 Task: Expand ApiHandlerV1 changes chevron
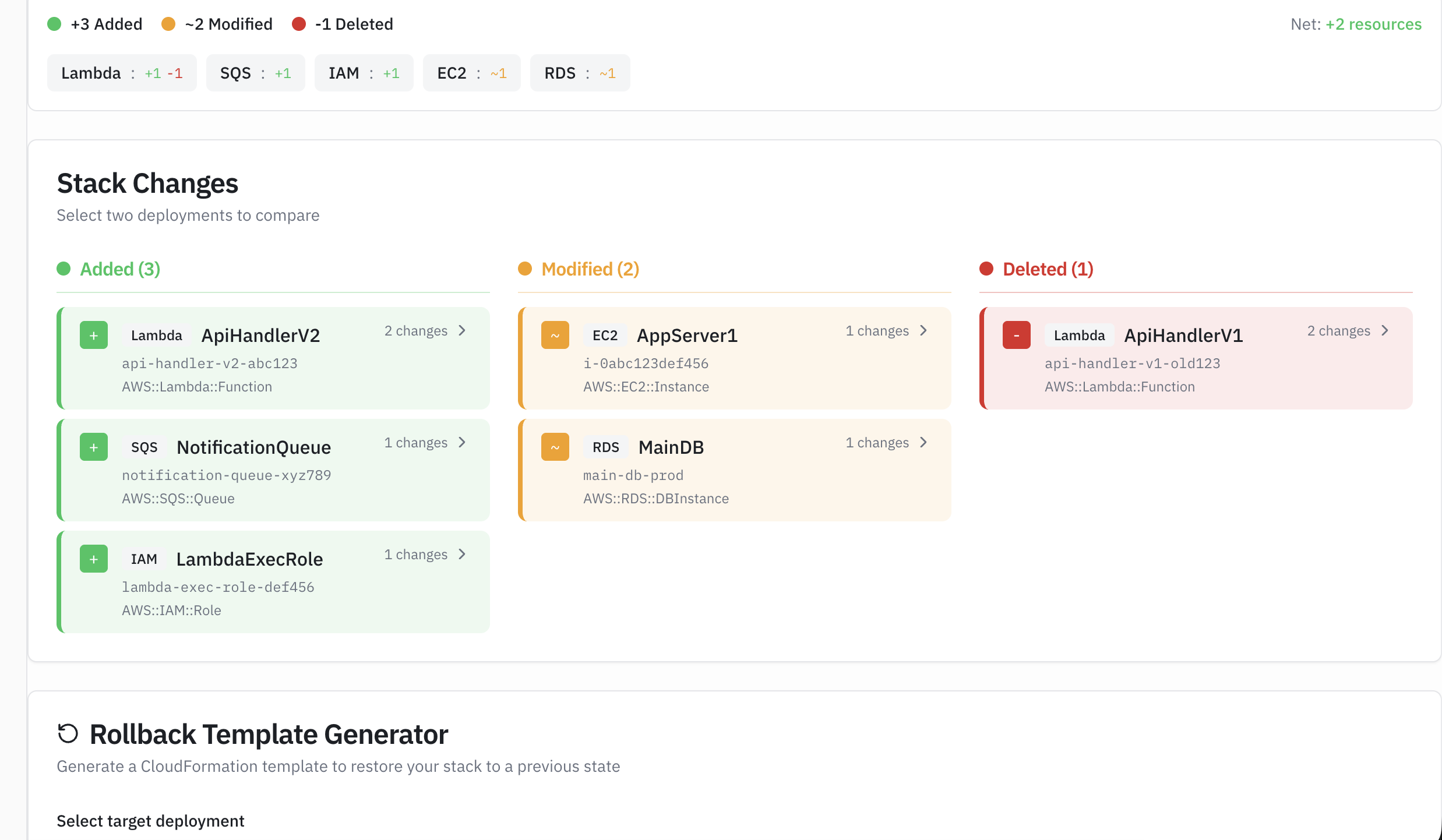click(1385, 331)
